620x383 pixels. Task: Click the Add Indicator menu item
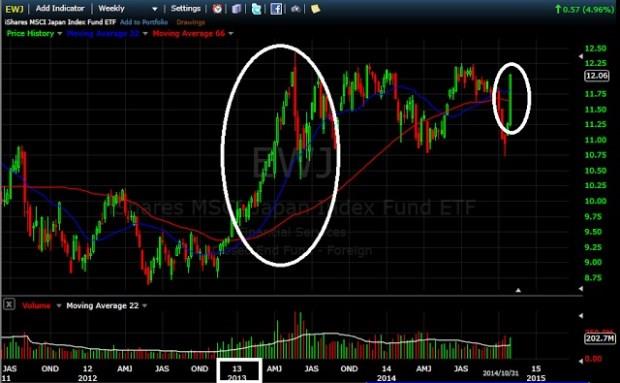(60, 8)
